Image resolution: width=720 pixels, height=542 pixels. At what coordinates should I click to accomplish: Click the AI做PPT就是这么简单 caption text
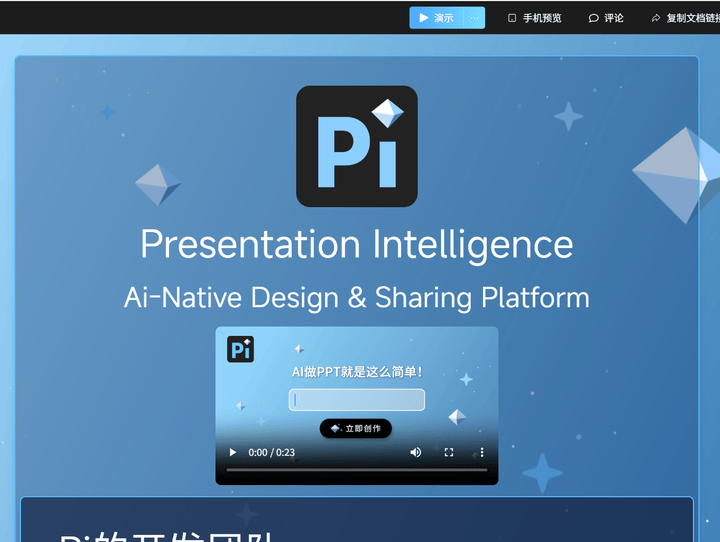(357, 372)
